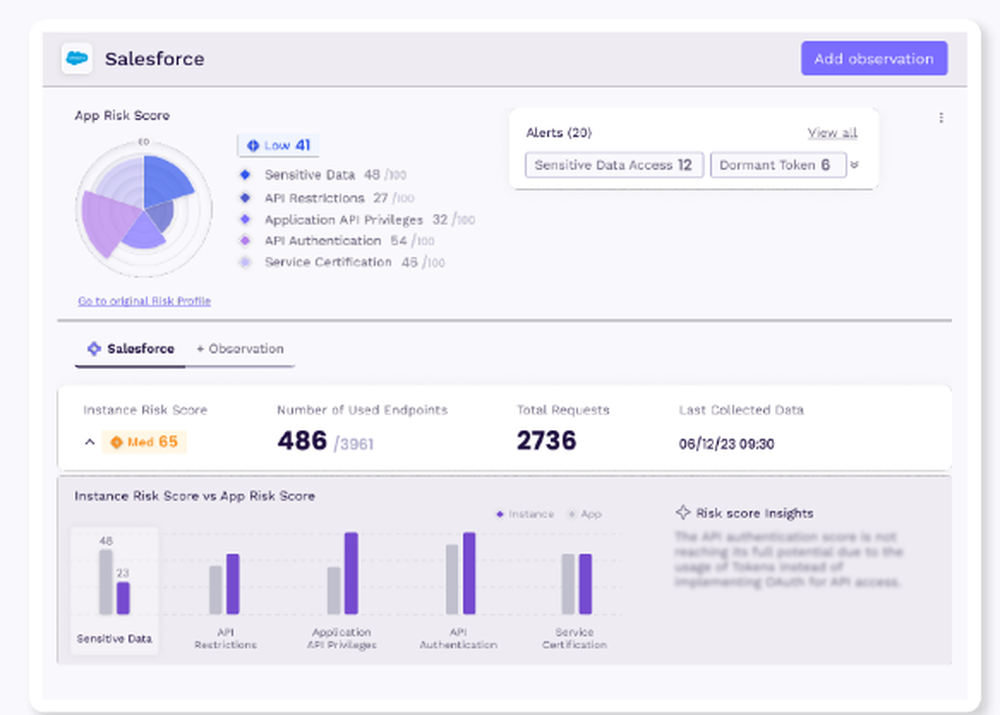Click the Salesforce cloud logo icon
Screen dimensions: 1000x715
click(77, 59)
